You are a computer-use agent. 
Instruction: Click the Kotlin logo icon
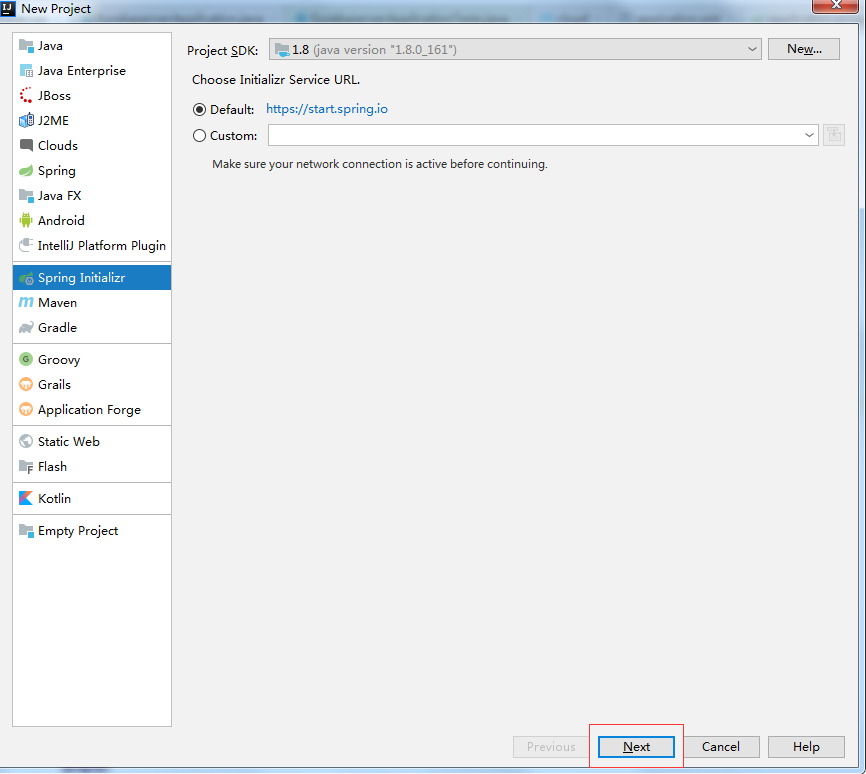point(26,498)
